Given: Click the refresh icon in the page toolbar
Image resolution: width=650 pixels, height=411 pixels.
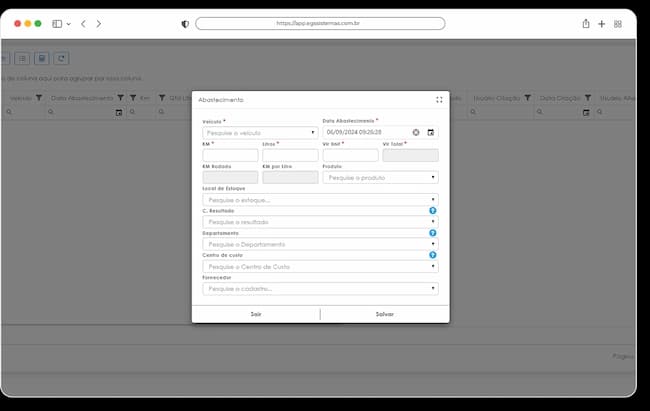Looking at the screenshot, I should (61, 58).
